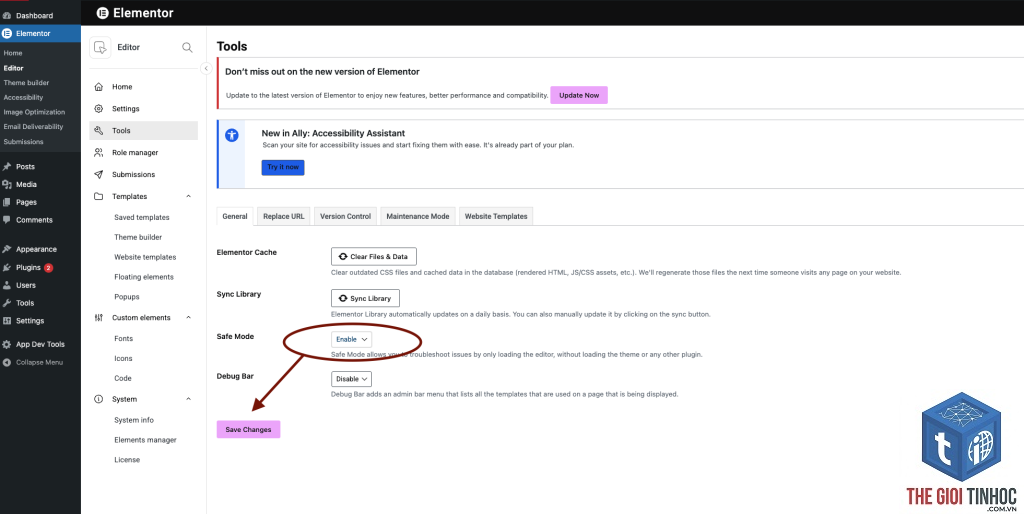Switch to the Replace URL tab
The image size is (1024, 514).
284,216
